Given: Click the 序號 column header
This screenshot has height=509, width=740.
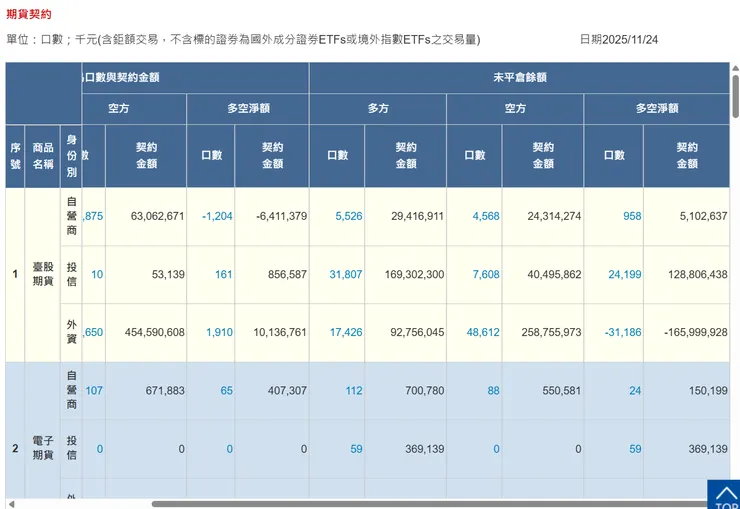Looking at the screenshot, I should [15, 156].
